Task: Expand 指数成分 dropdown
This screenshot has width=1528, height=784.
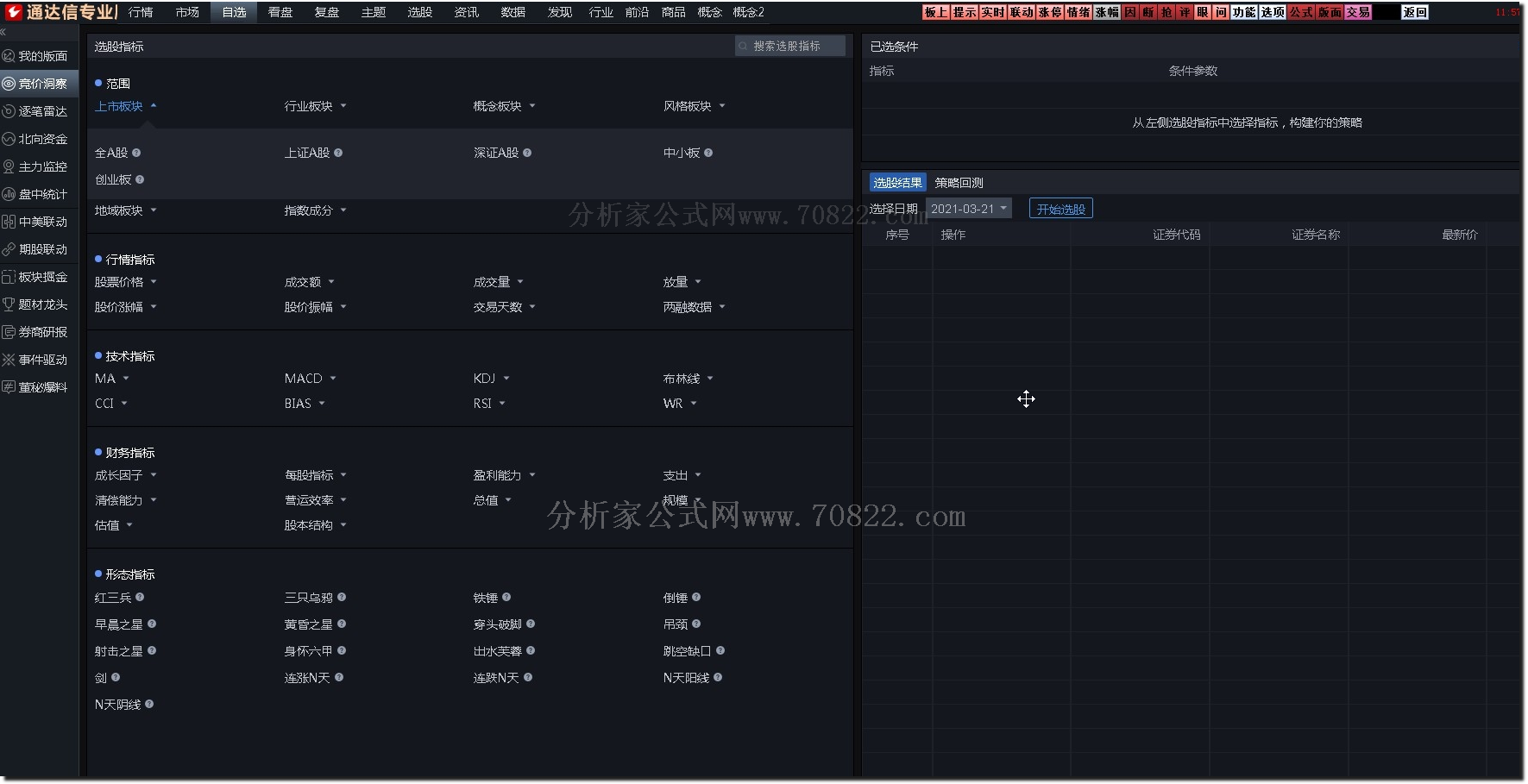Action: coord(316,210)
